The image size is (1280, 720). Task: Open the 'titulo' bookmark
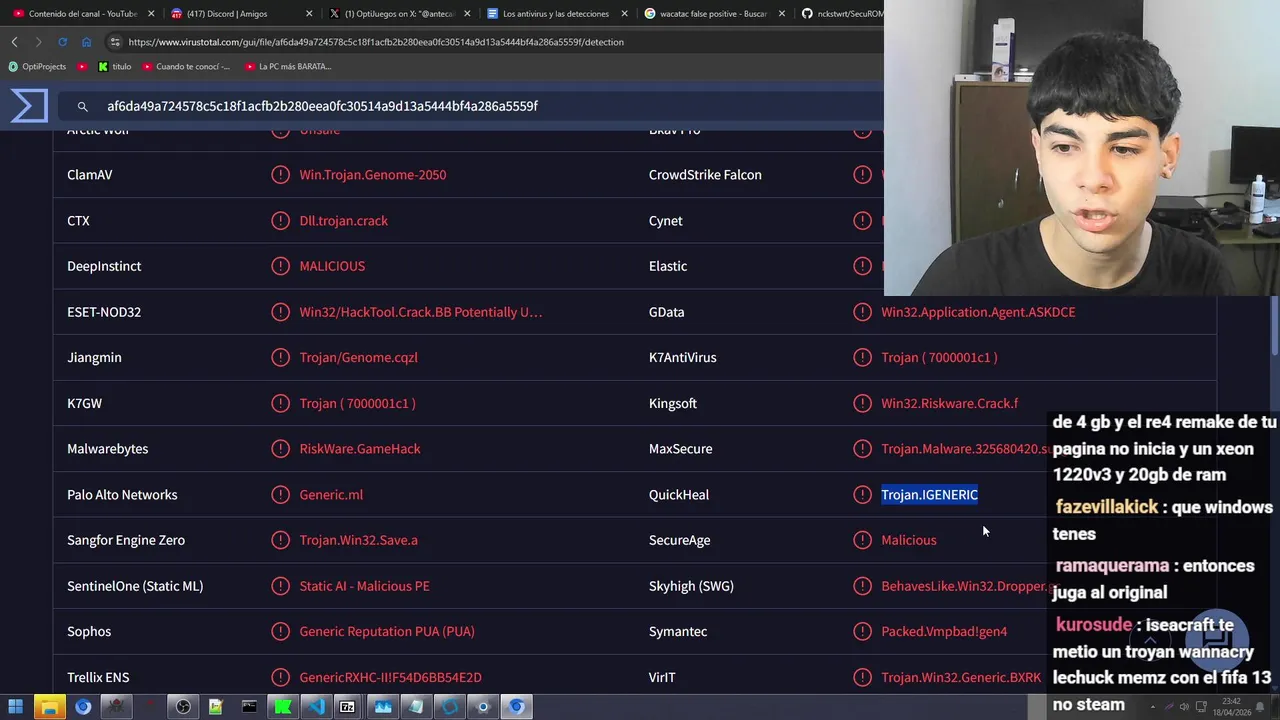(115, 67)
